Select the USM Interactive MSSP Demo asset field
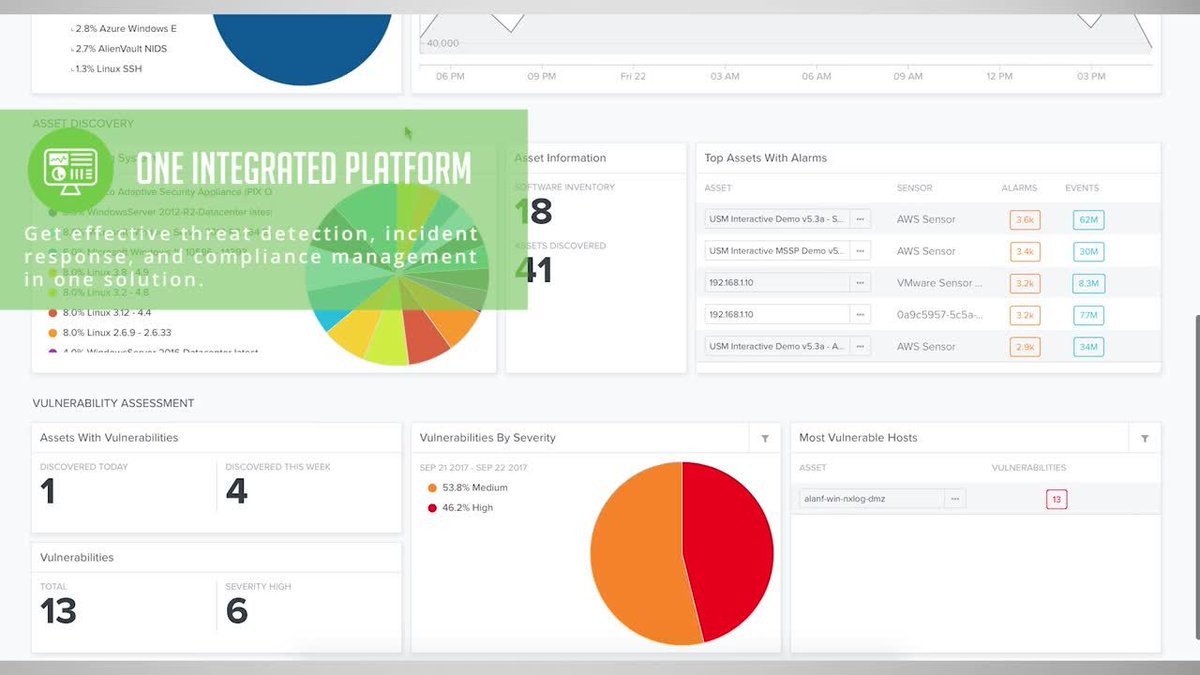This screenshot has height=675, width=1200. tap(777, 251)
